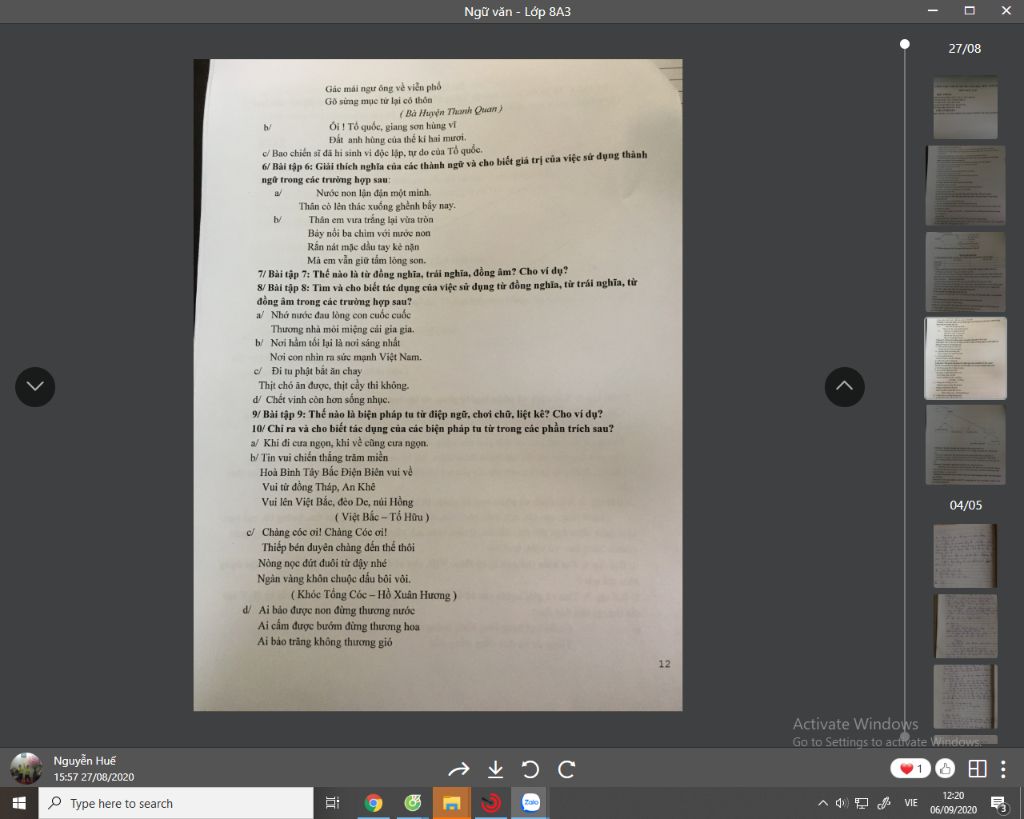The height and width of the screenshot is (819, 1024).
Task: Select the highlighted fourth thumbnail under 27/08
Action: 965,358
